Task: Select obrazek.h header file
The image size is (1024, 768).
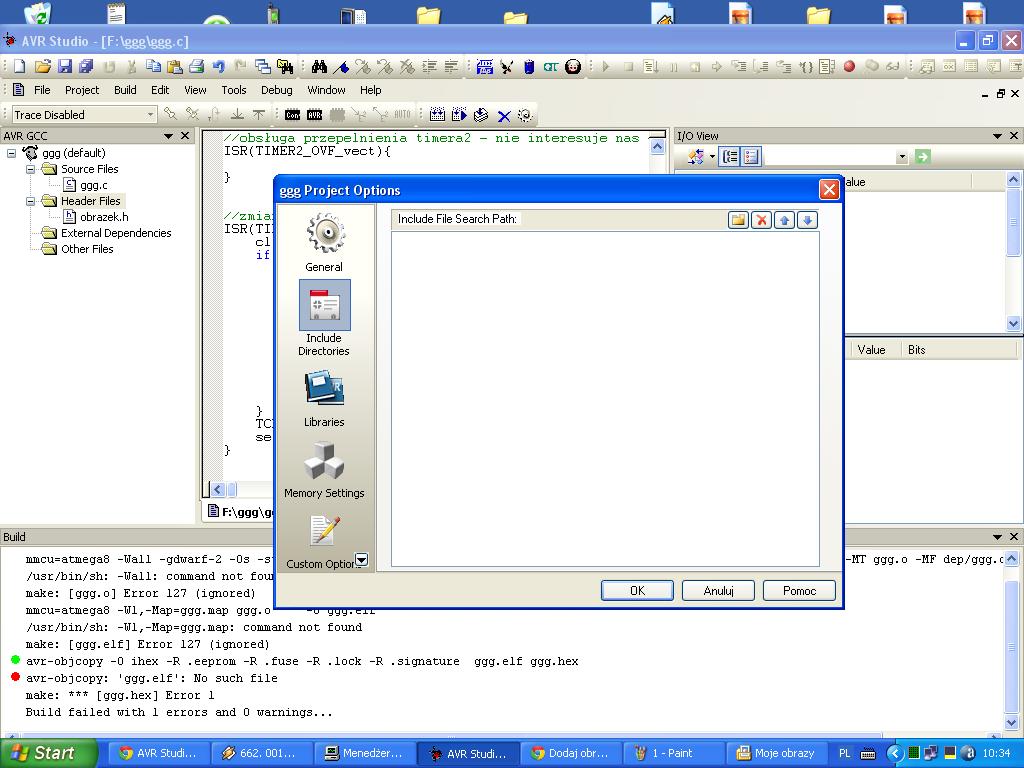Action: coord(103,217)
